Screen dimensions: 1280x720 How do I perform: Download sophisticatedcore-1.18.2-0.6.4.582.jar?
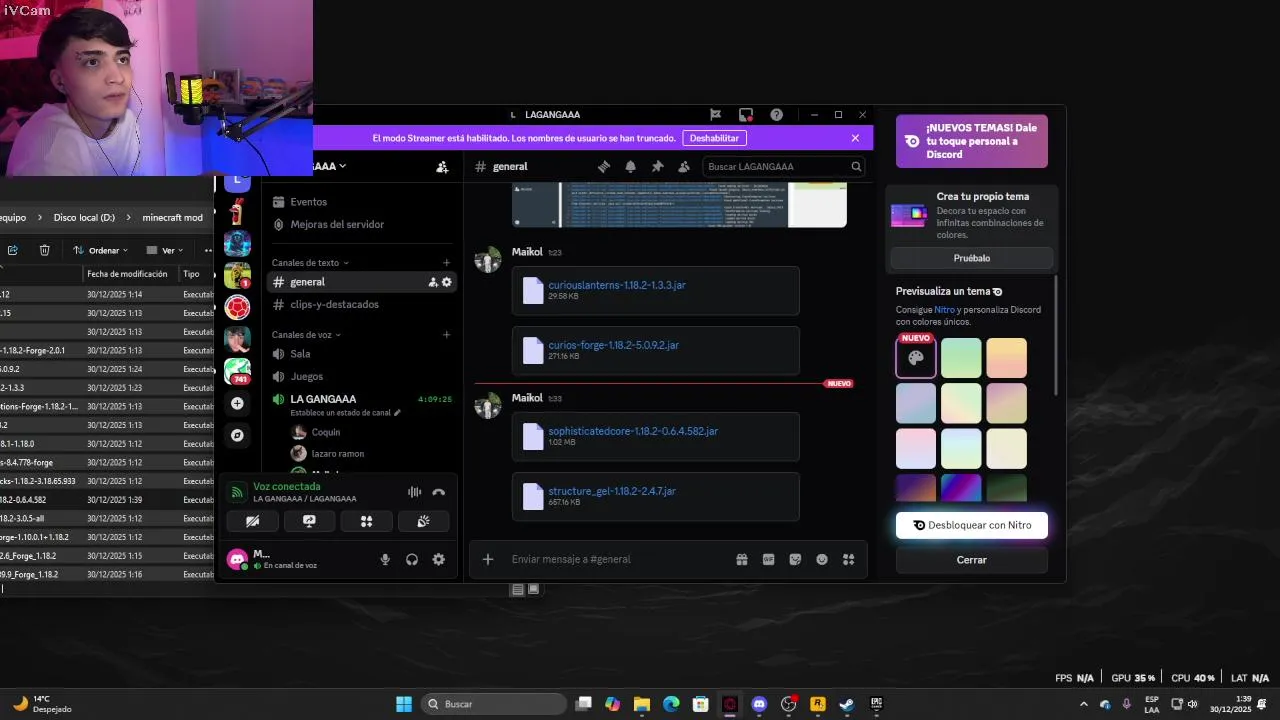click(x=633, y=431)
